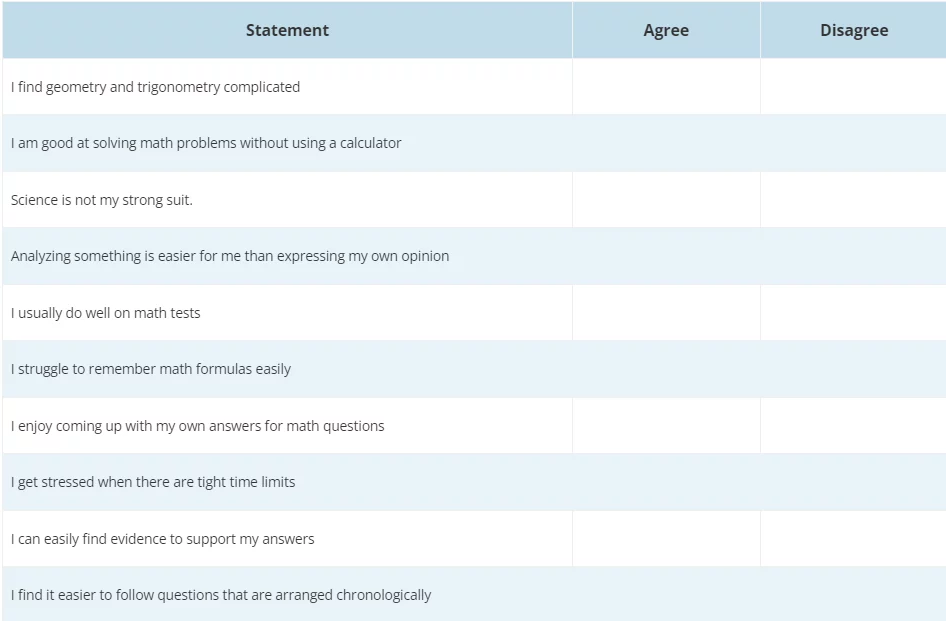Tick Disagree for stressed with tight time limits

[x=853, y=482]
